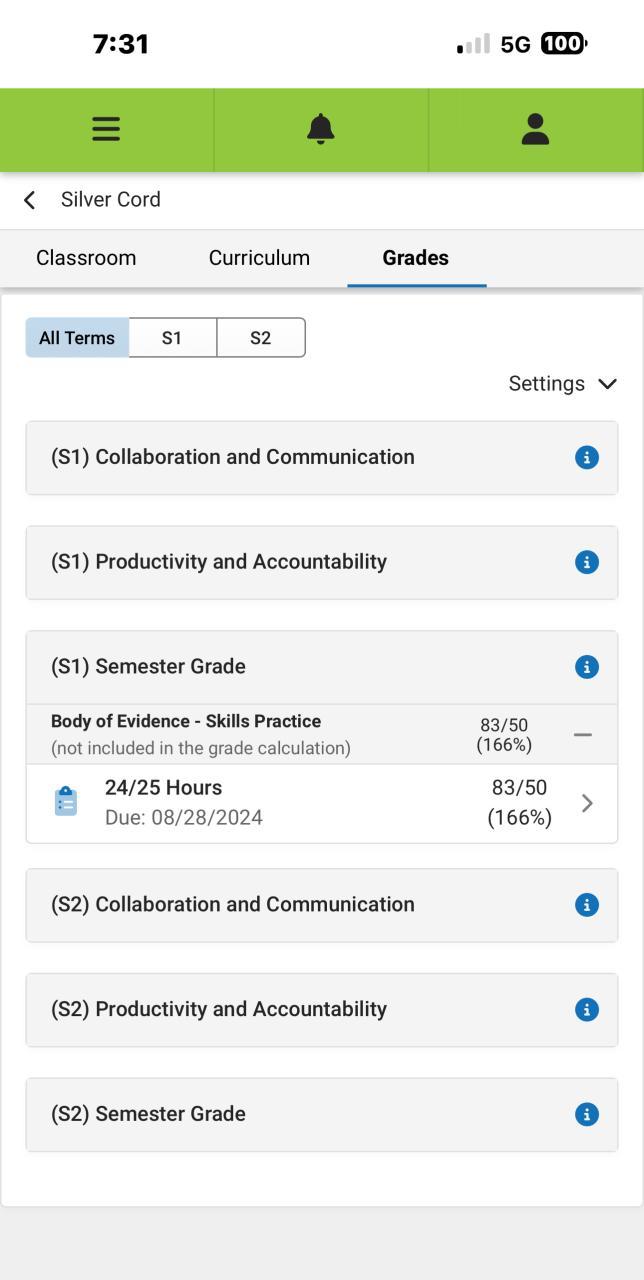Viewport: 644px width, 1280px height.
Task: Go back using the arrow beside Silver Cord
Action: click(x=30, y=200)
